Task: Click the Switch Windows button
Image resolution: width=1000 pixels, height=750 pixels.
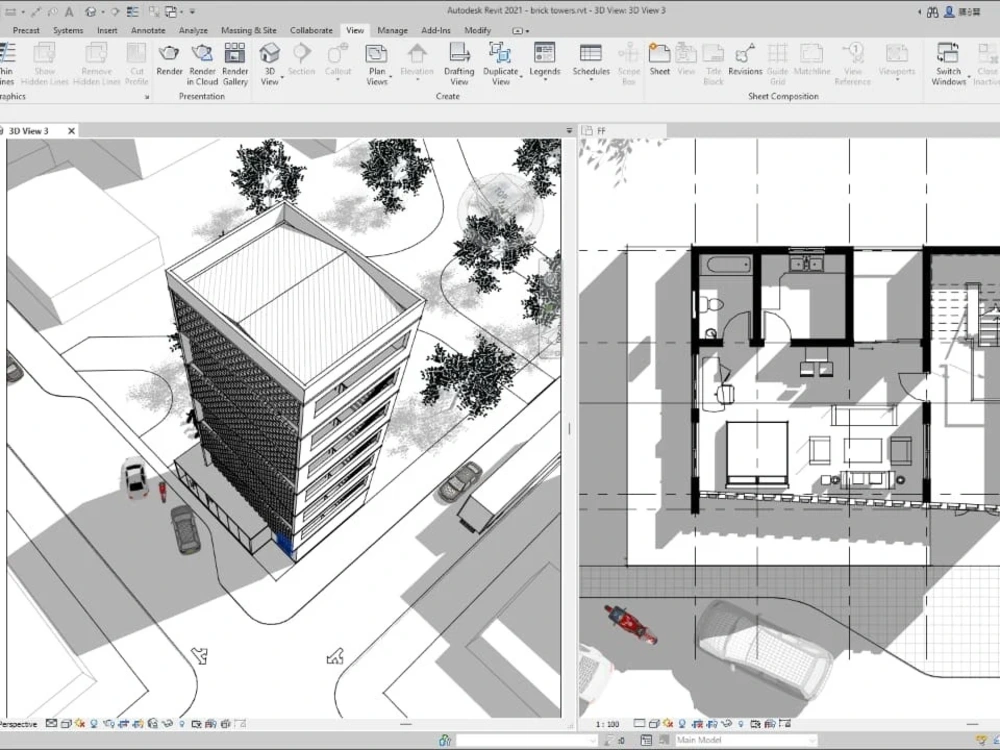Action: tap(947, 62)
